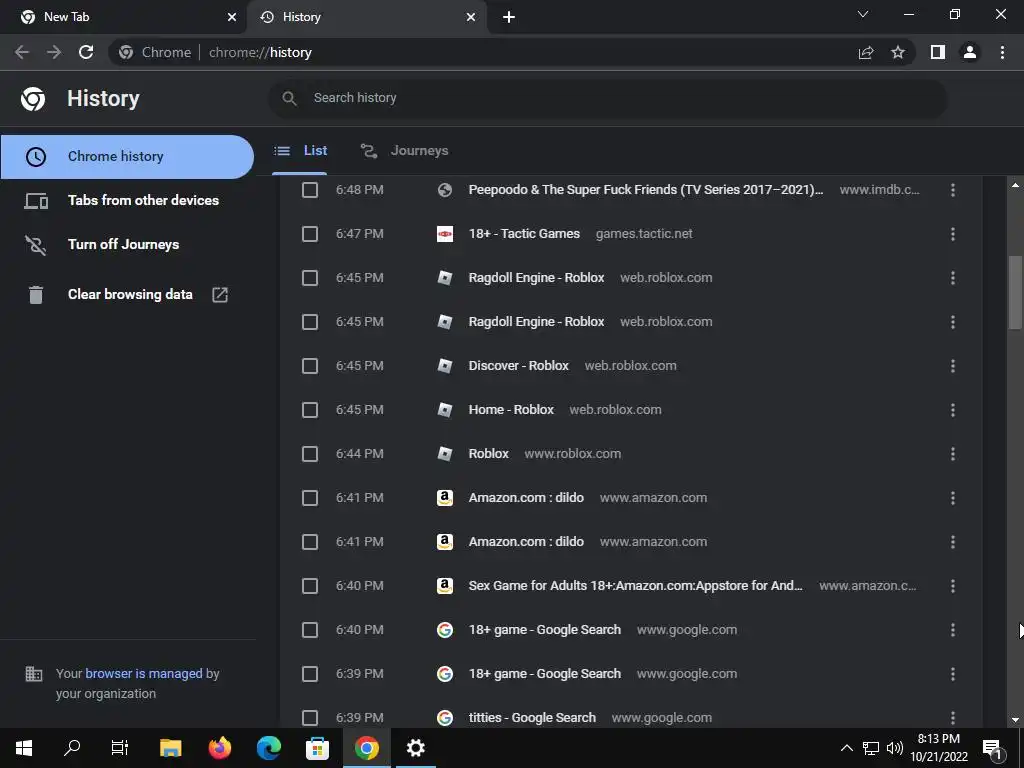Image resolution: width=1024 pixels, height=768 pixels.
Task: Open more actions for the imdb.com entry
Action: click(953, 190)
